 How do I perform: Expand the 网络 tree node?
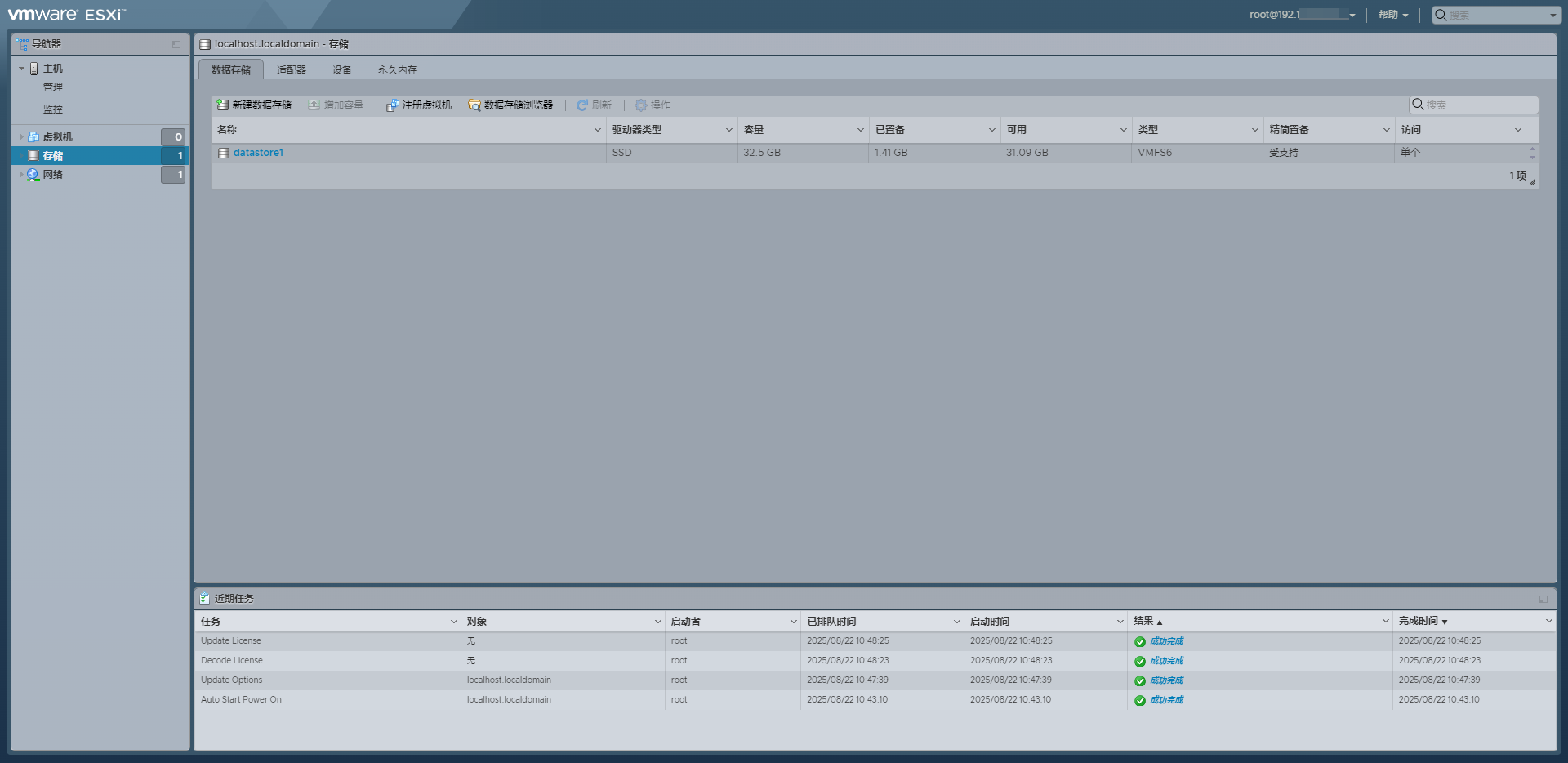click(21, 174)
